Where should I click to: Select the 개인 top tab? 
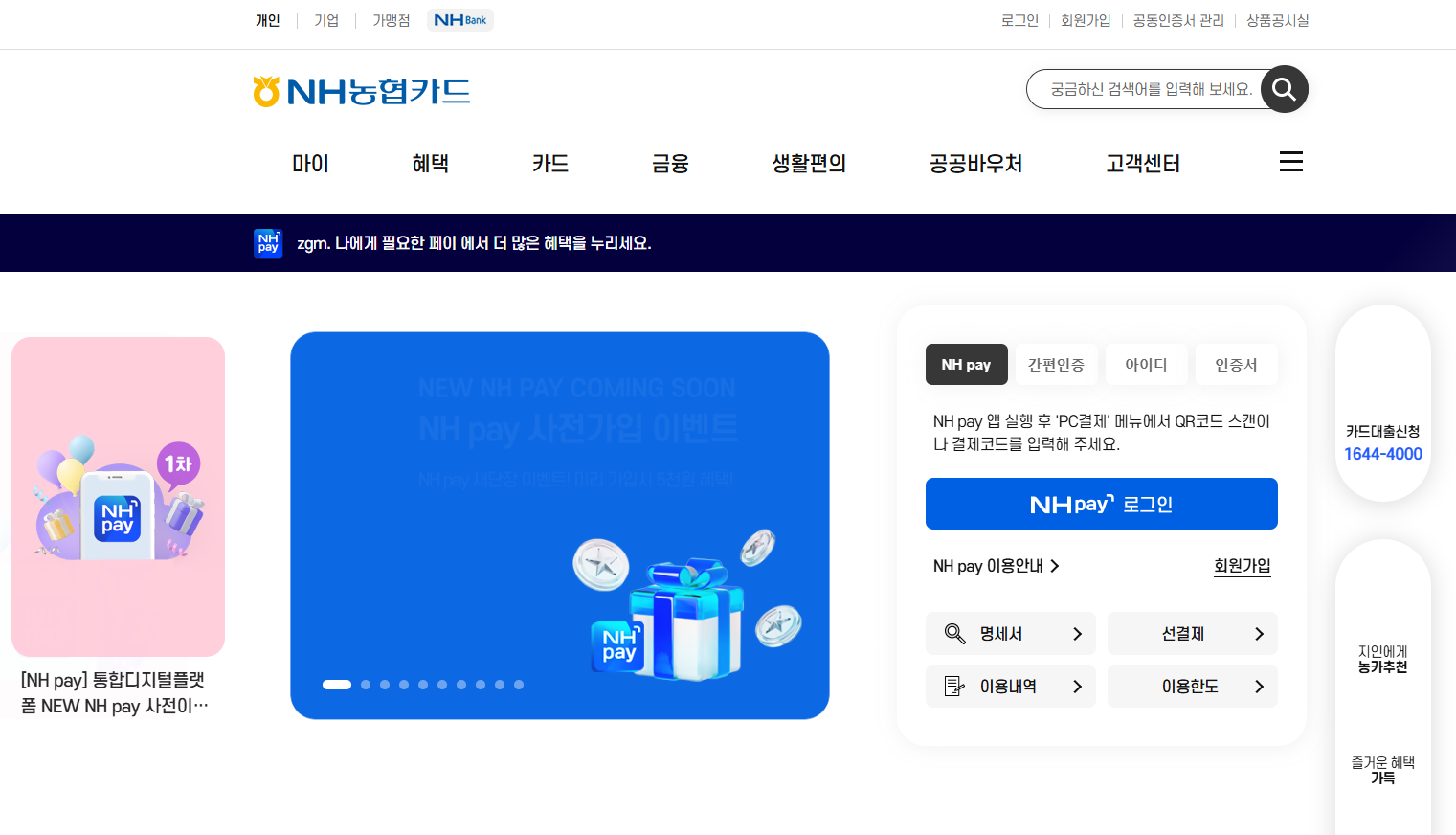pyautogui.click(x=268, y=20)
